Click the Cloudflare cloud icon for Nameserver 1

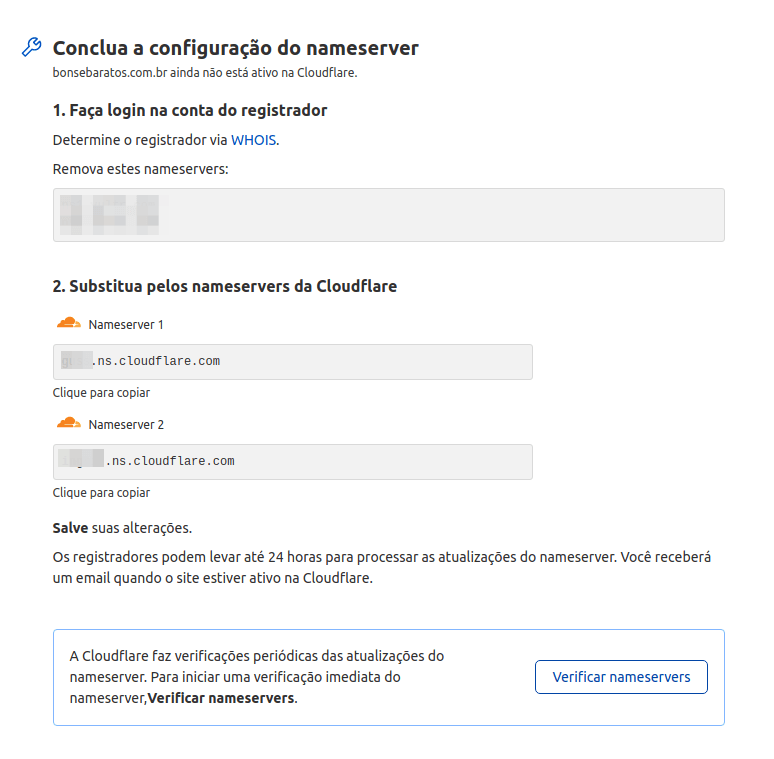coord(68,323)
